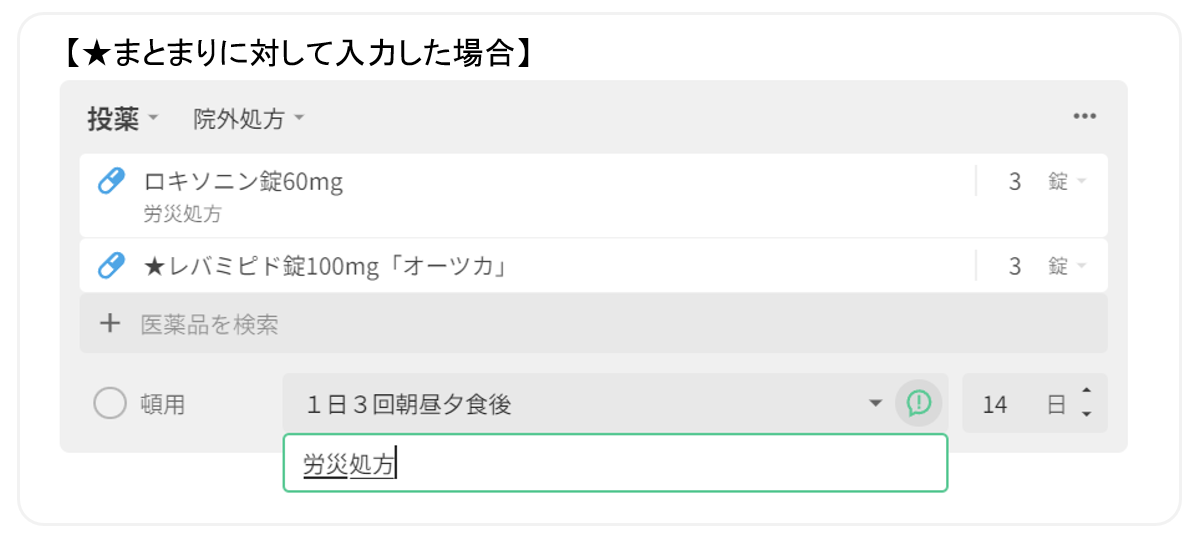Select the 頓用 radio button
This screenshot has height=547, width=1203.
pyautogui.click(x=109, y=405)
